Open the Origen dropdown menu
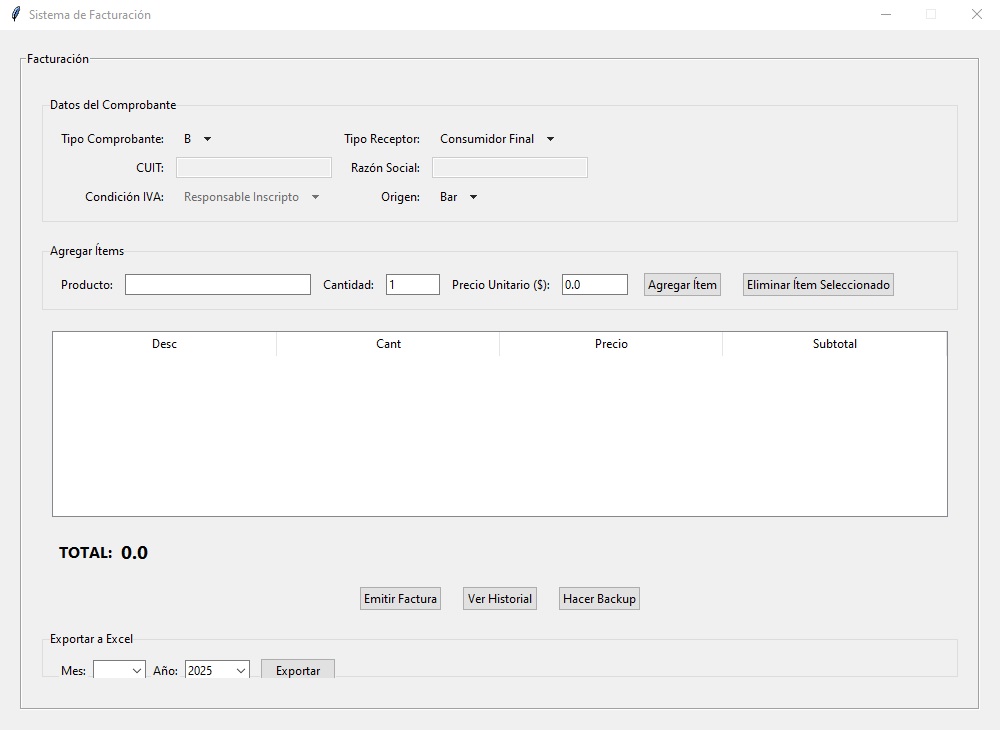This screenshot has height=730, width=1000. (459, 197)
